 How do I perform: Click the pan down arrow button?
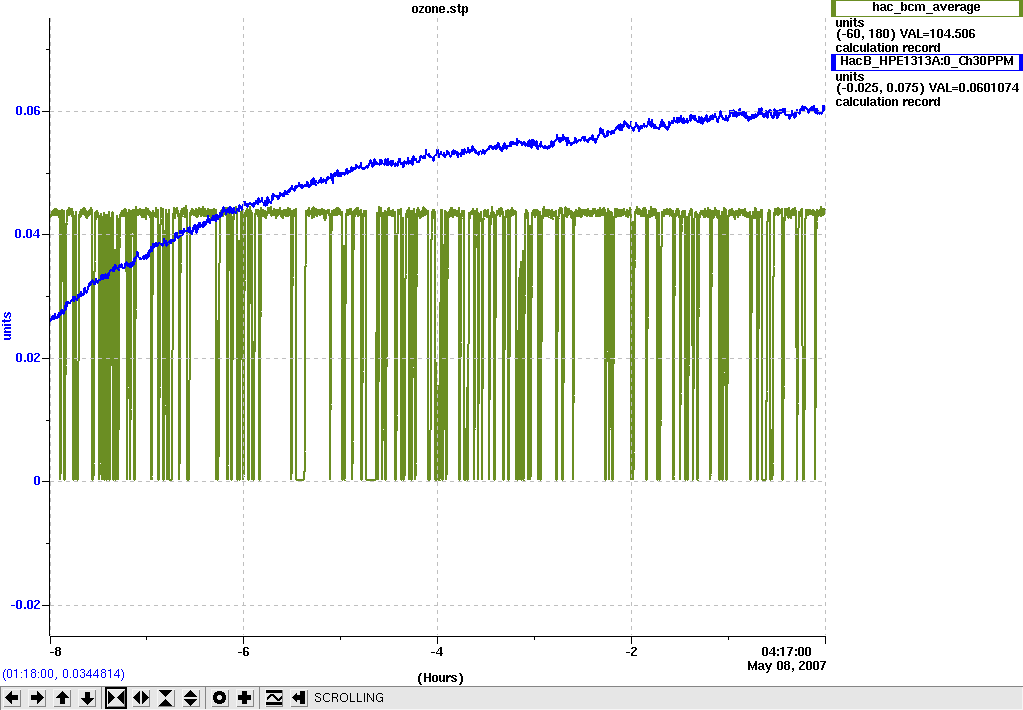point(88,698)
